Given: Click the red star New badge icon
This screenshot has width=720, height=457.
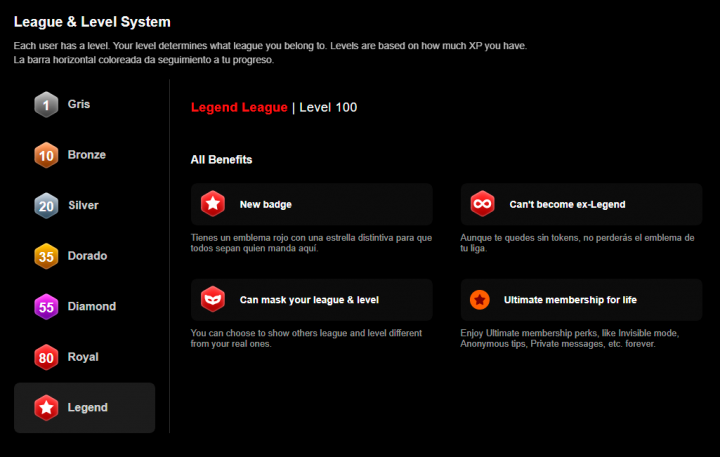Looking at the screenshot, I should [x=212, y=204].
